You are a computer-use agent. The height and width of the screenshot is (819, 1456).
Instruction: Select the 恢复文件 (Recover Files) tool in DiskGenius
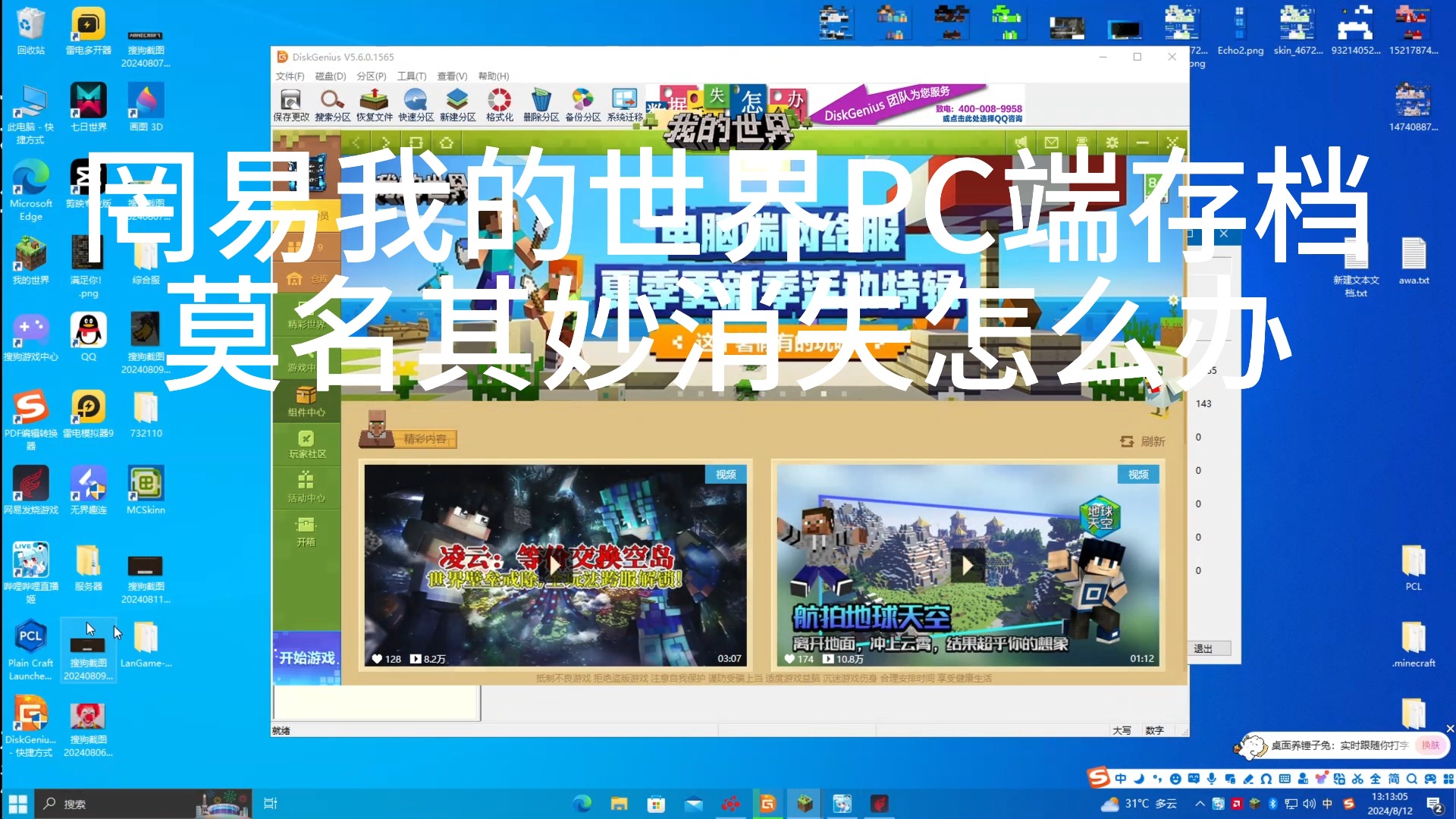[374, 104]
